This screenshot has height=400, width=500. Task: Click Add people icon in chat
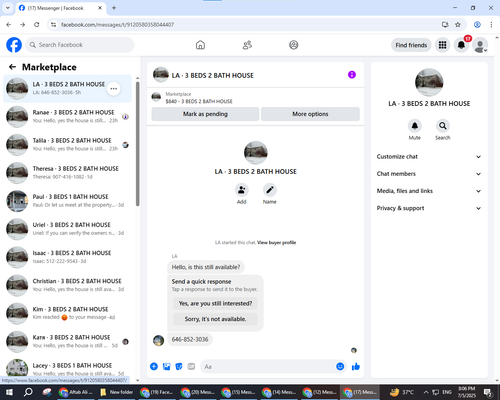[x=241, y=190]
